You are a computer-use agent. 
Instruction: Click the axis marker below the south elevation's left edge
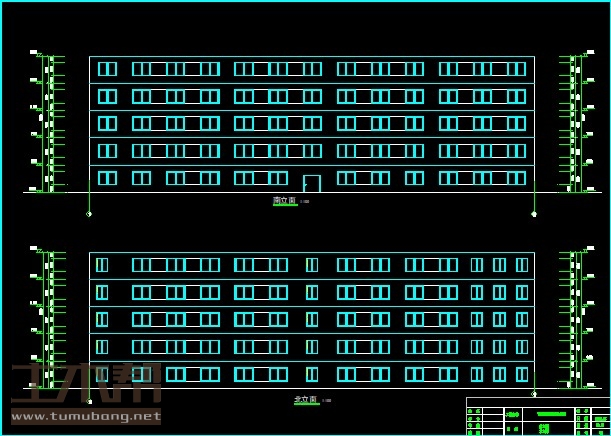tap(89, 214)
